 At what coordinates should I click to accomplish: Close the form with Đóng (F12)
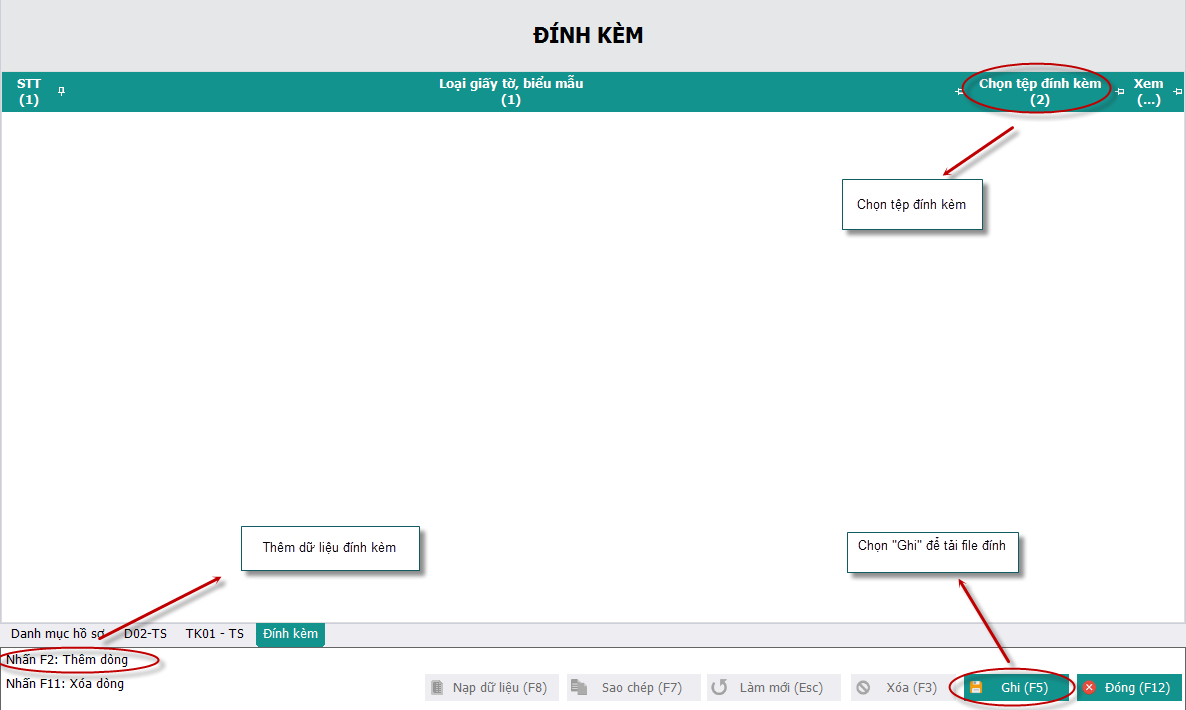(x=1129, y=687)
